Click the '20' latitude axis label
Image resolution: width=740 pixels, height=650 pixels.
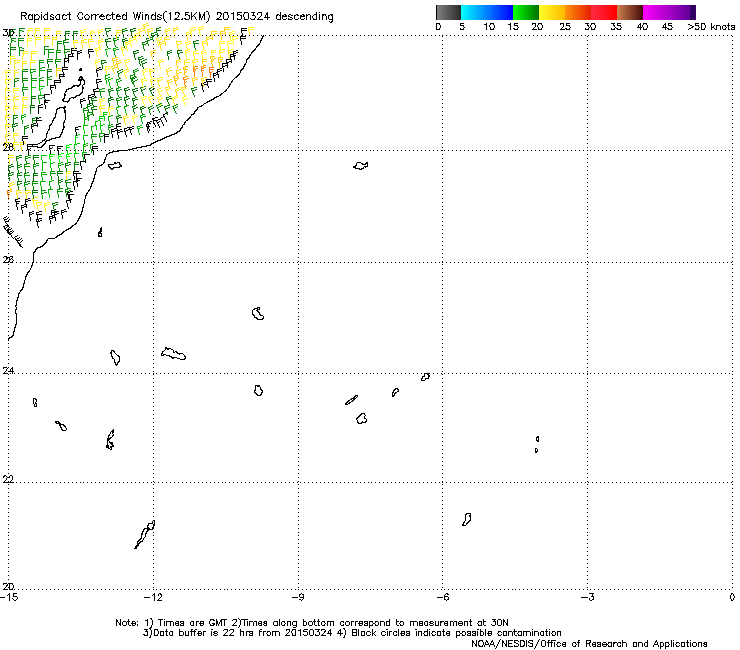[8, 587]
